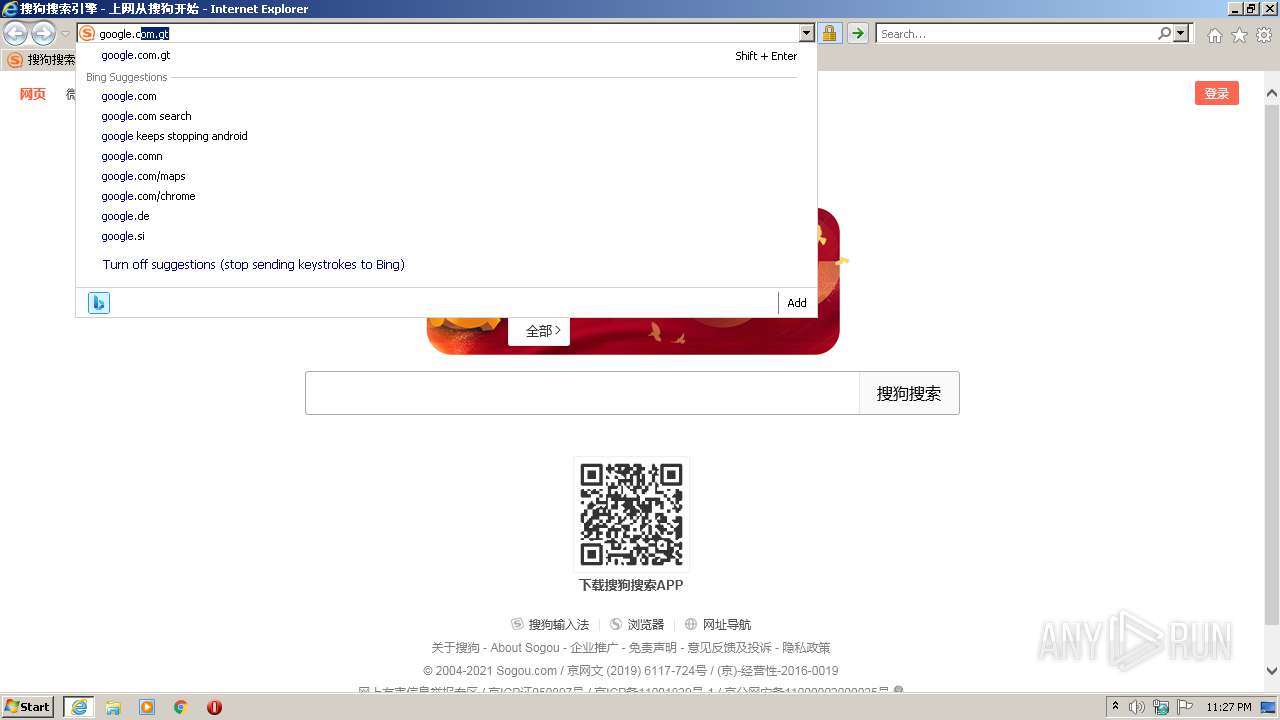Expand the address bar autocomplete dropdown arrow
The width and height of the screenshot is (1280, 720).
(x=807, y=34)
